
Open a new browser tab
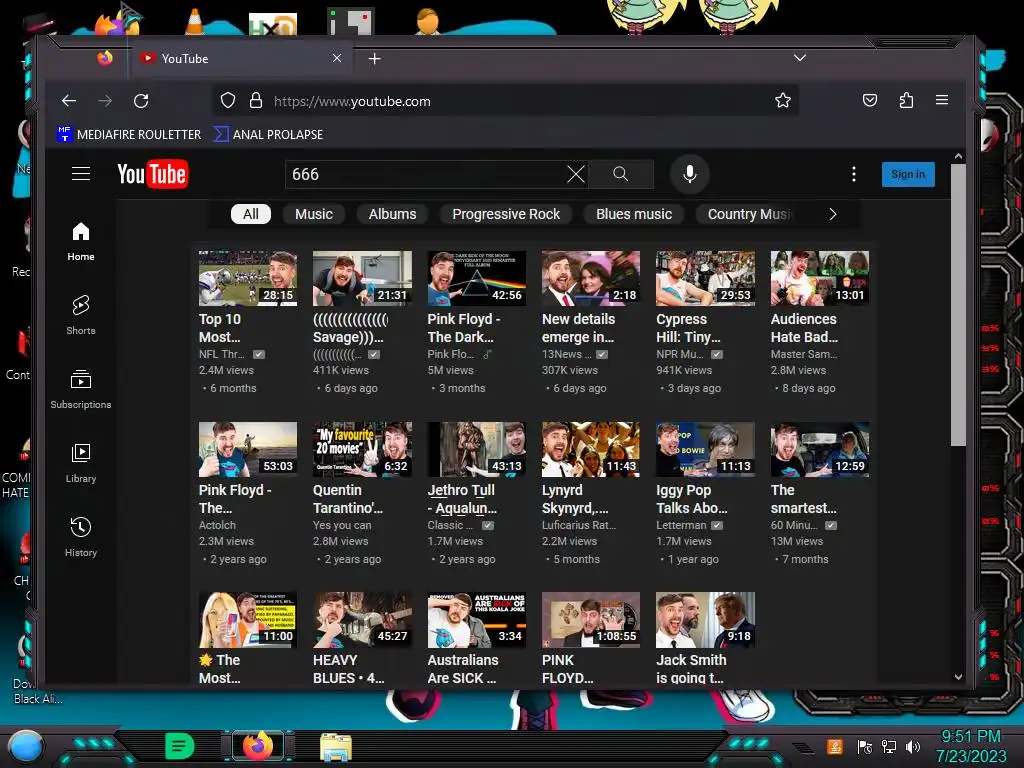(374, 59)
